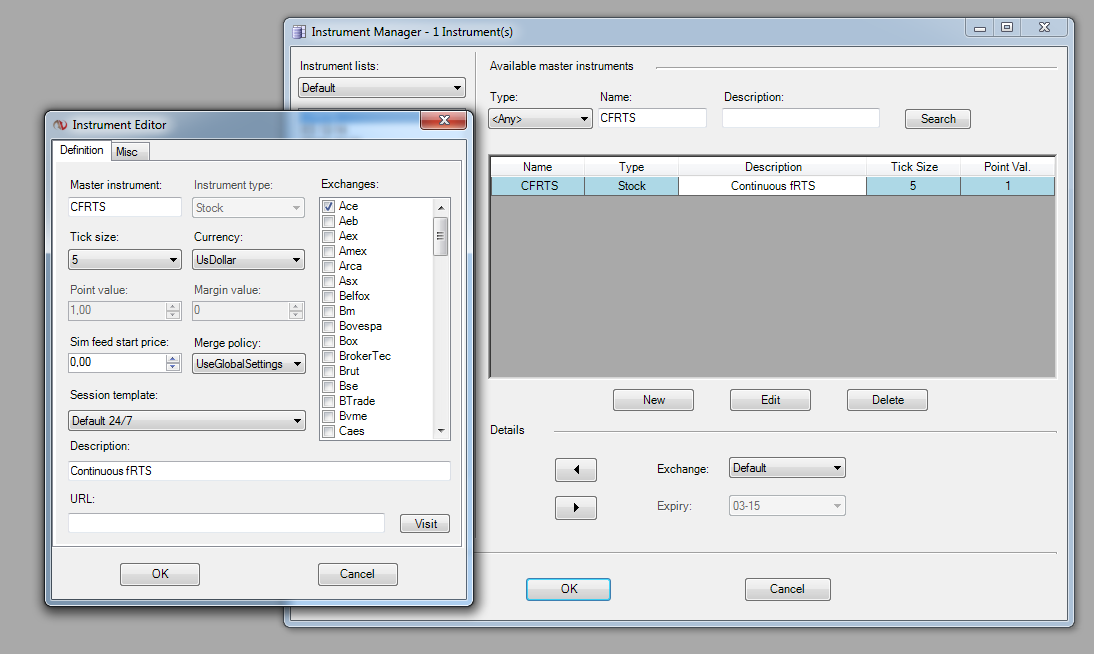The width and height of the screenshot is (1094, 654).
Task: Decrease the Sim feed start price
Action: coord(173,367)
